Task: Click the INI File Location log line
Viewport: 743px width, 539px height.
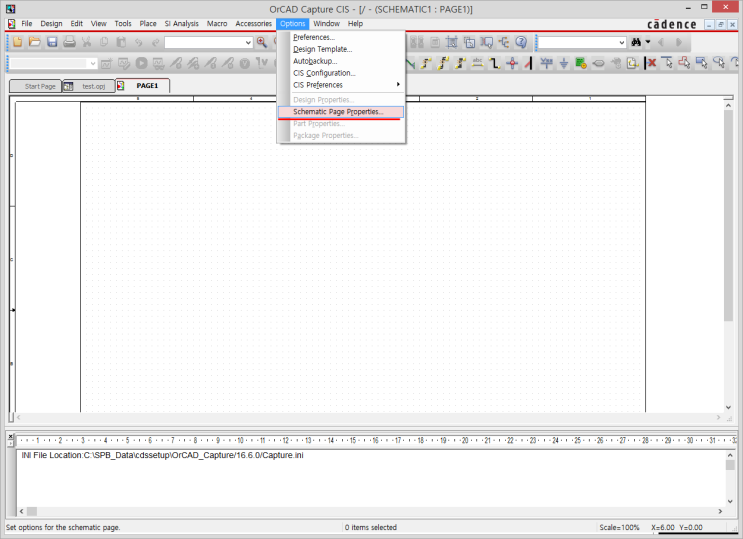Action: (x=162, y=455)
